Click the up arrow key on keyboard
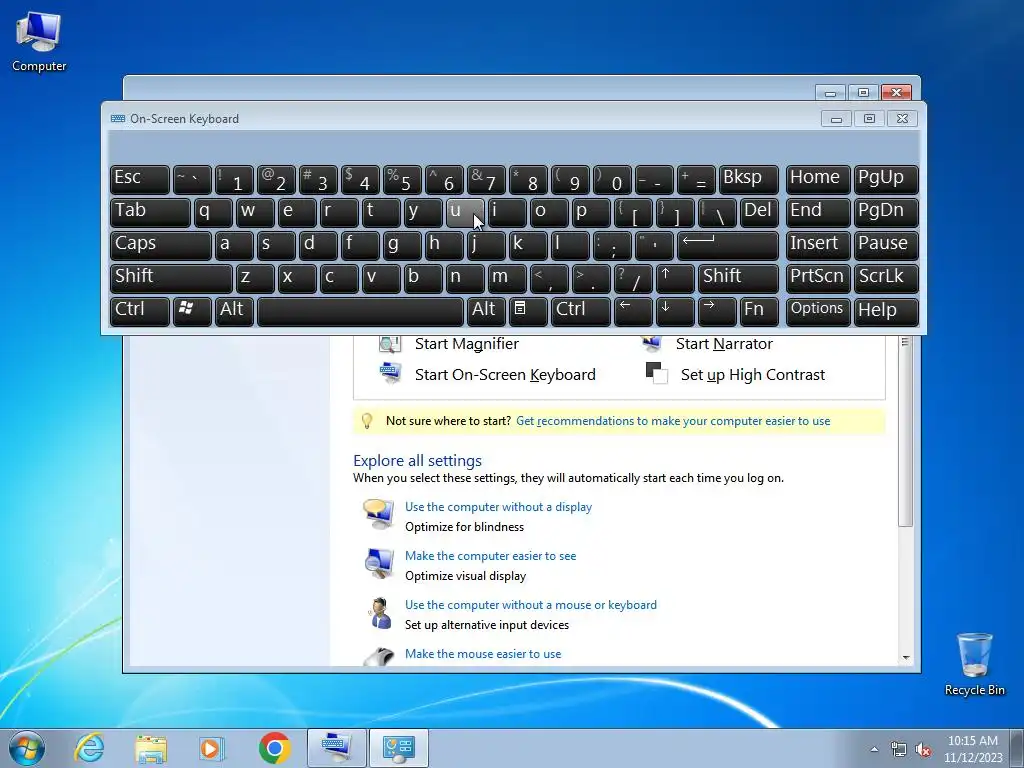Viewport: 1024px width, 768px height. 675,278
